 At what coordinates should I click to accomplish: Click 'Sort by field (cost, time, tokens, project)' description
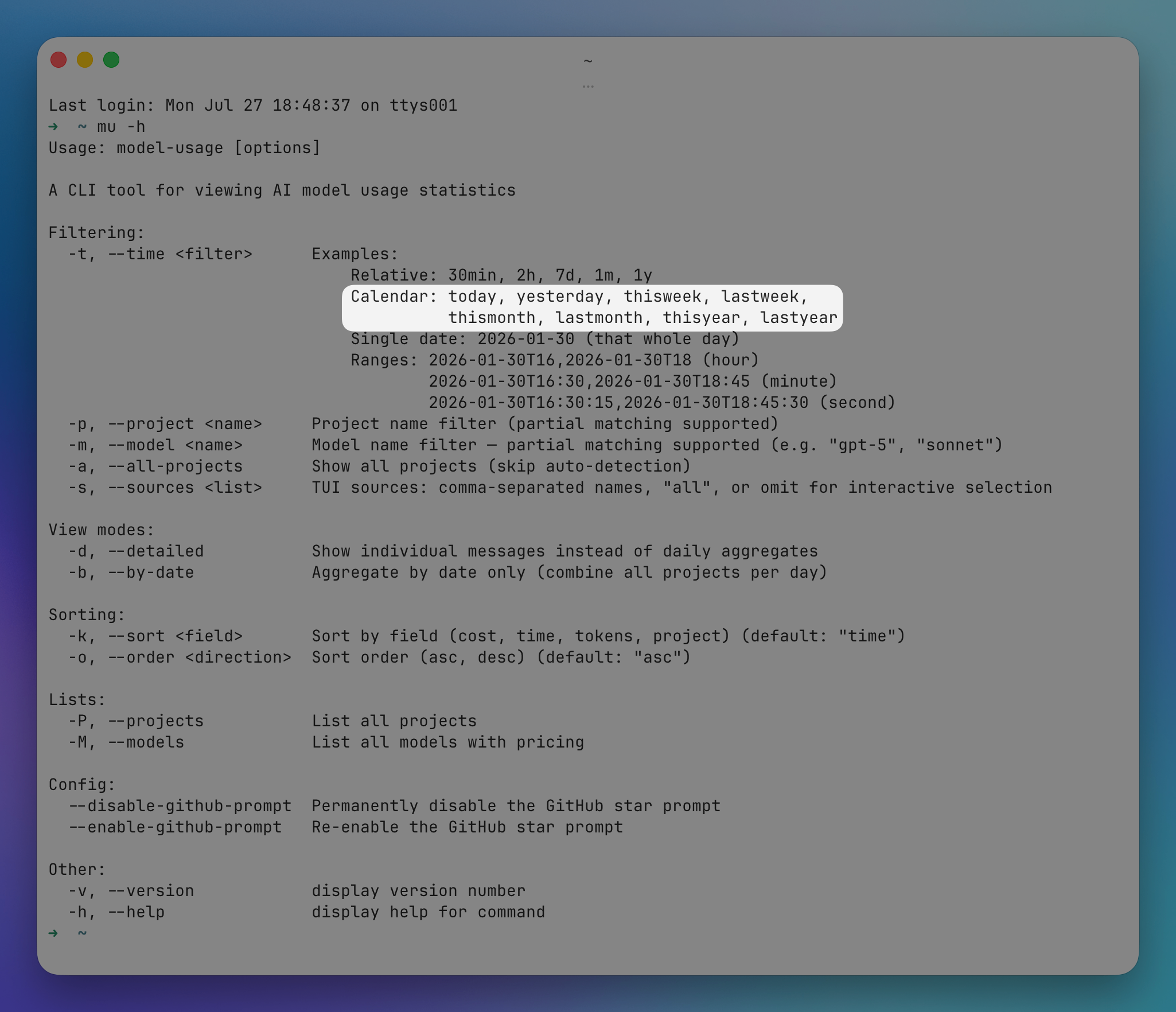click(609, 636)
